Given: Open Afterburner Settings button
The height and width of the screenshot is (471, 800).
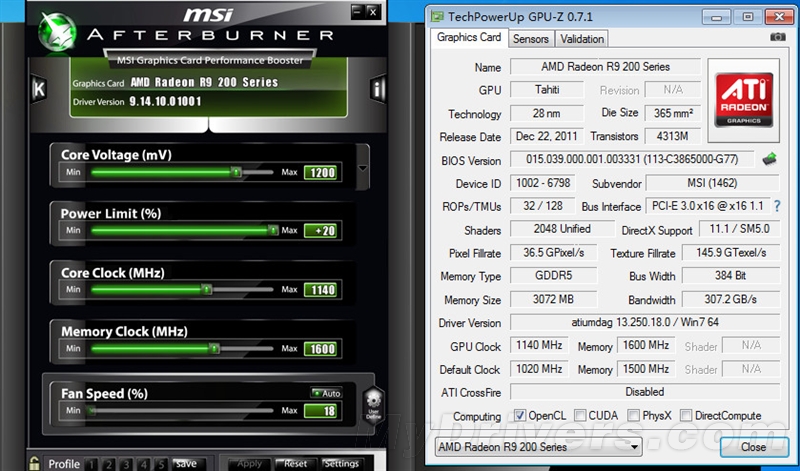Looking at the screenshot, I should [342, 463].
